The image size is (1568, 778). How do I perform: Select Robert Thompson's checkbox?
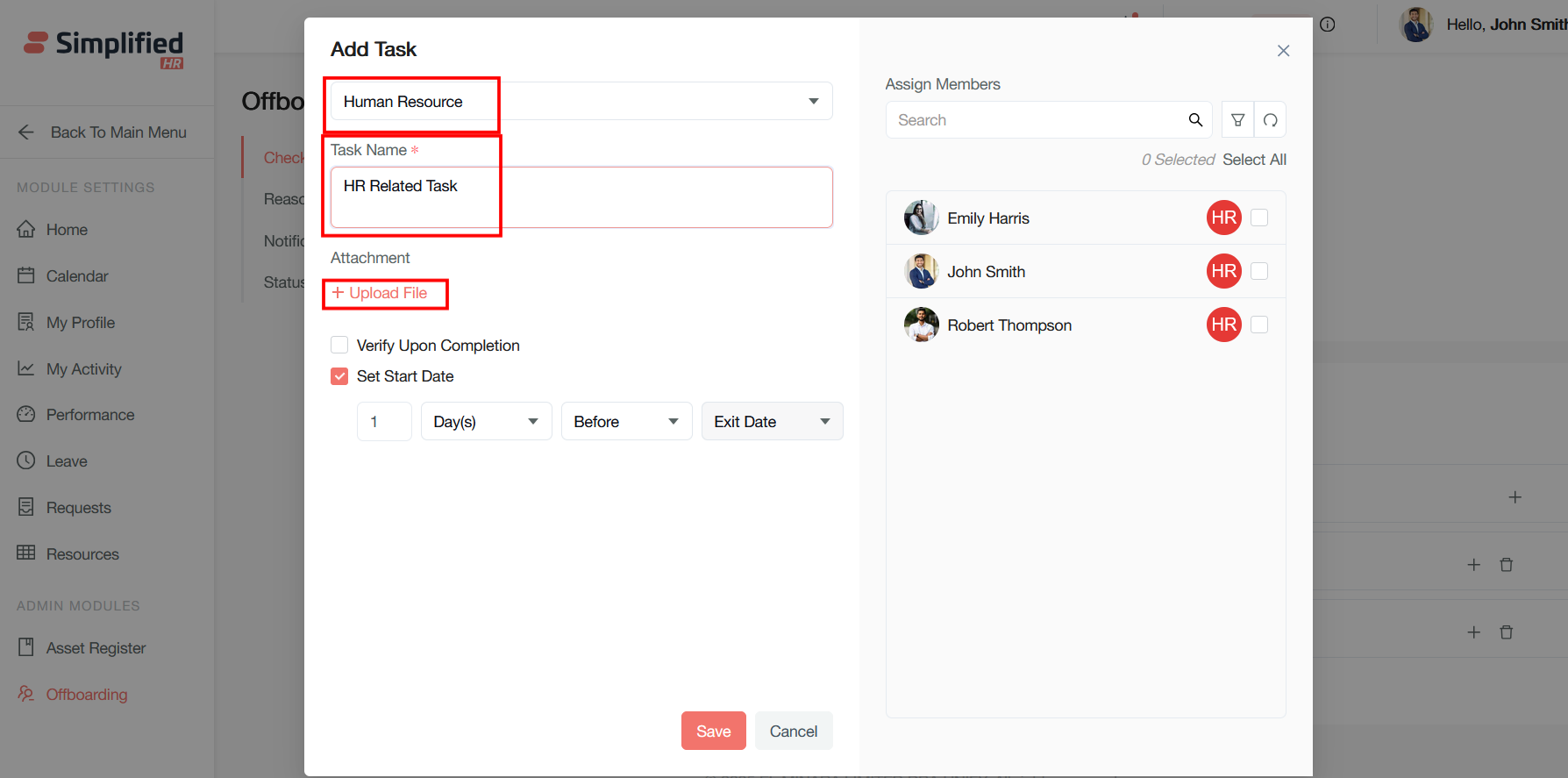click(x=1259, y=325)
